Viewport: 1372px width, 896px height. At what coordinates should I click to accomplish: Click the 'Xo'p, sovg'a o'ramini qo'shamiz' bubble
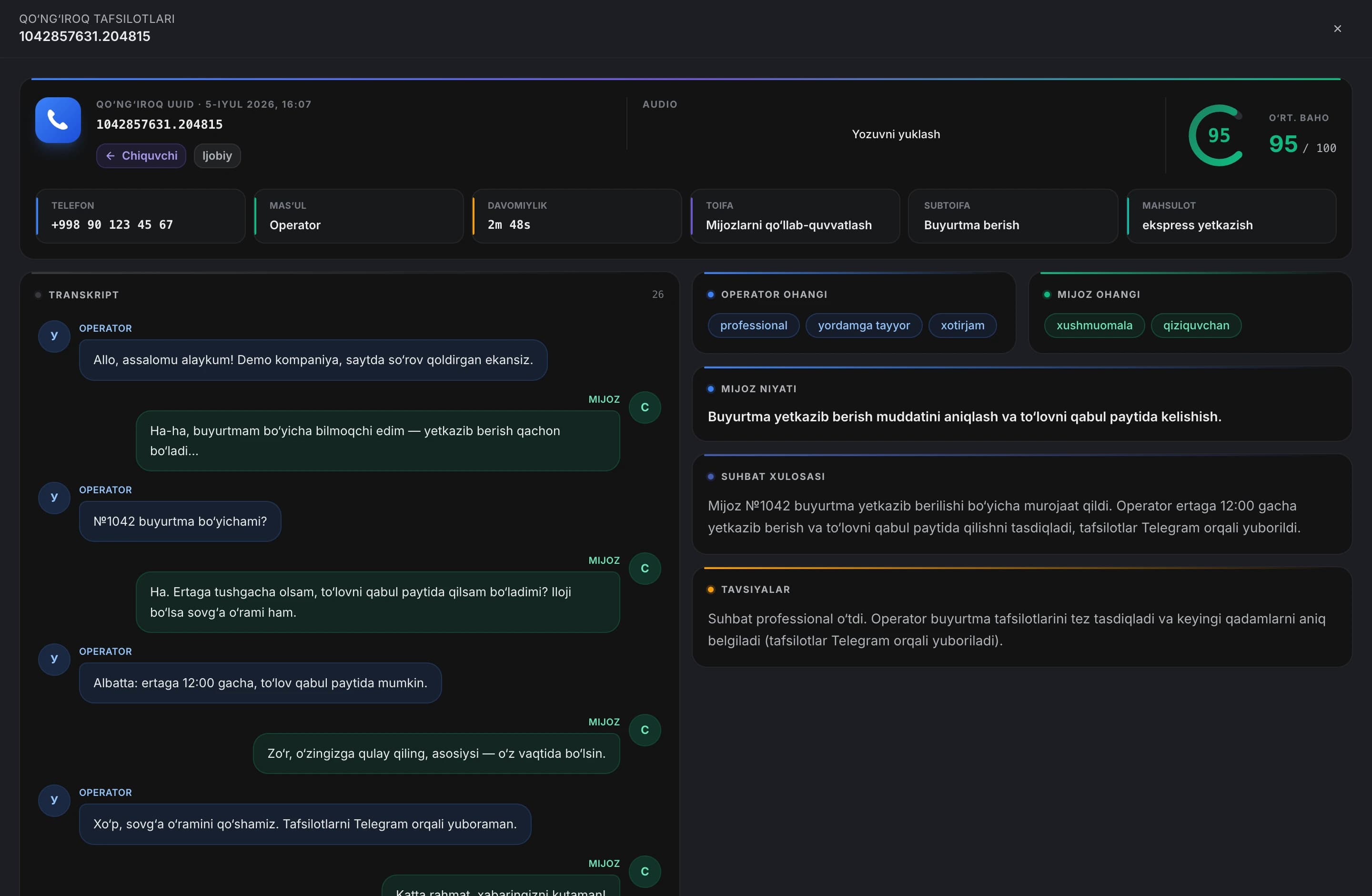[x=305, y=824]
